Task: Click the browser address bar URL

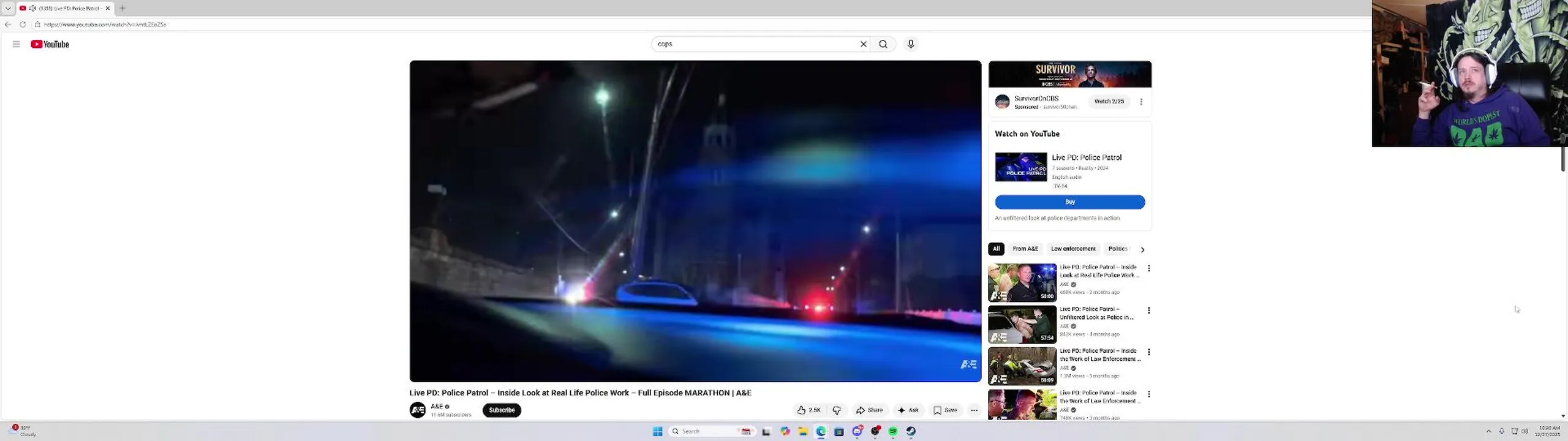Action: point(105,24)
